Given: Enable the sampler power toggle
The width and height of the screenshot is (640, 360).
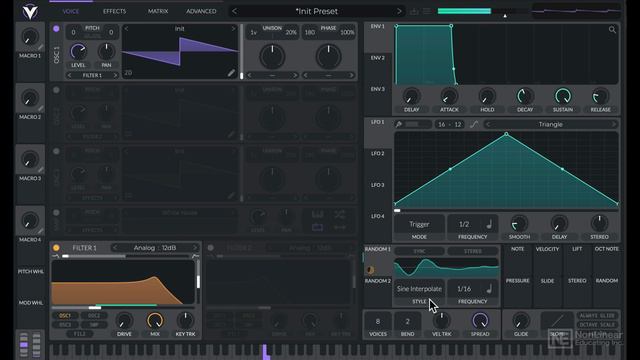Looking at the screenshot, I should pos(56,212).
